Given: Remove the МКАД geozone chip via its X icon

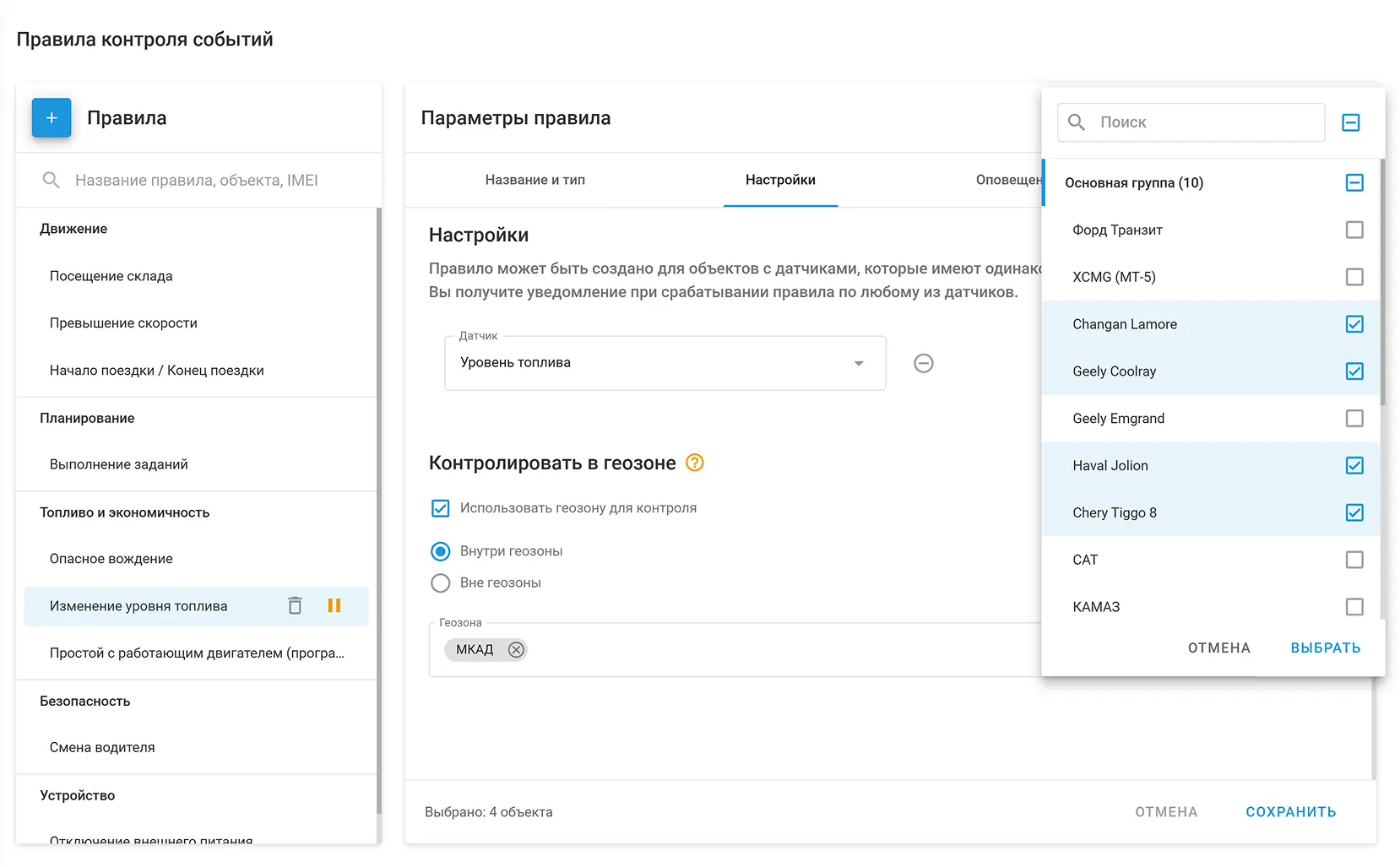Looking at the screenshot, I should click(518, 649).
